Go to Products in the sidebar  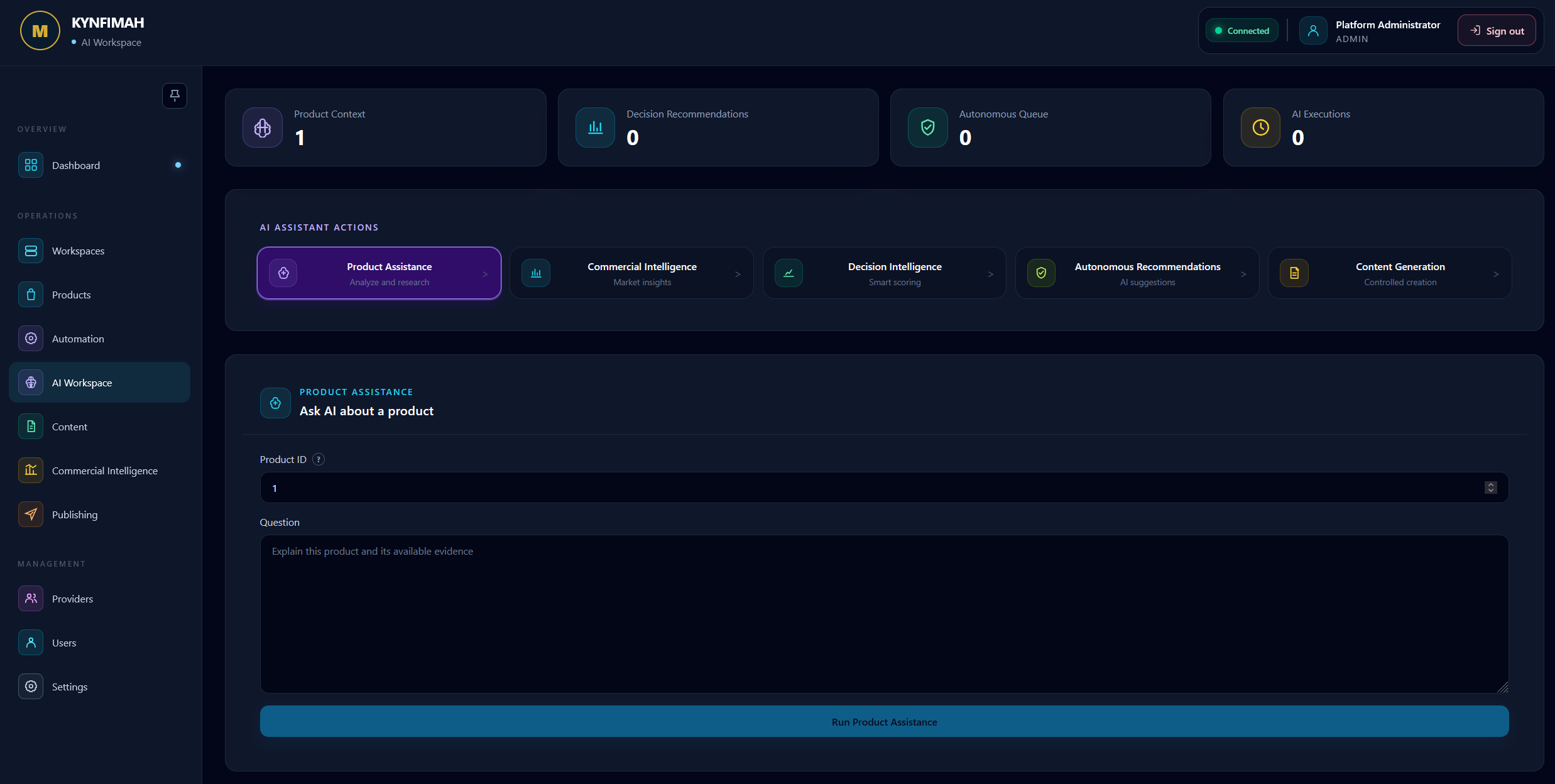pos(100,295)
